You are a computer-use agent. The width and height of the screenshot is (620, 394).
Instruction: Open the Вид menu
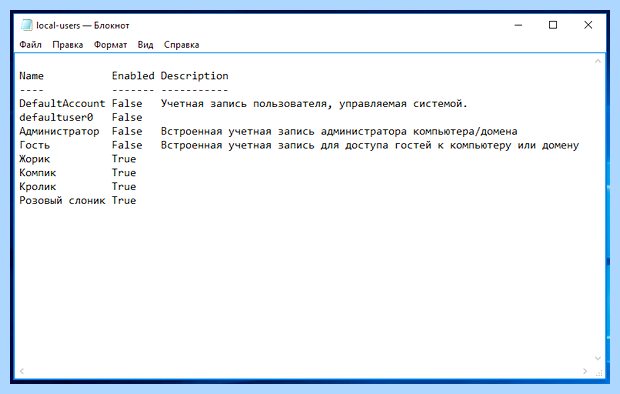(145, 45)
